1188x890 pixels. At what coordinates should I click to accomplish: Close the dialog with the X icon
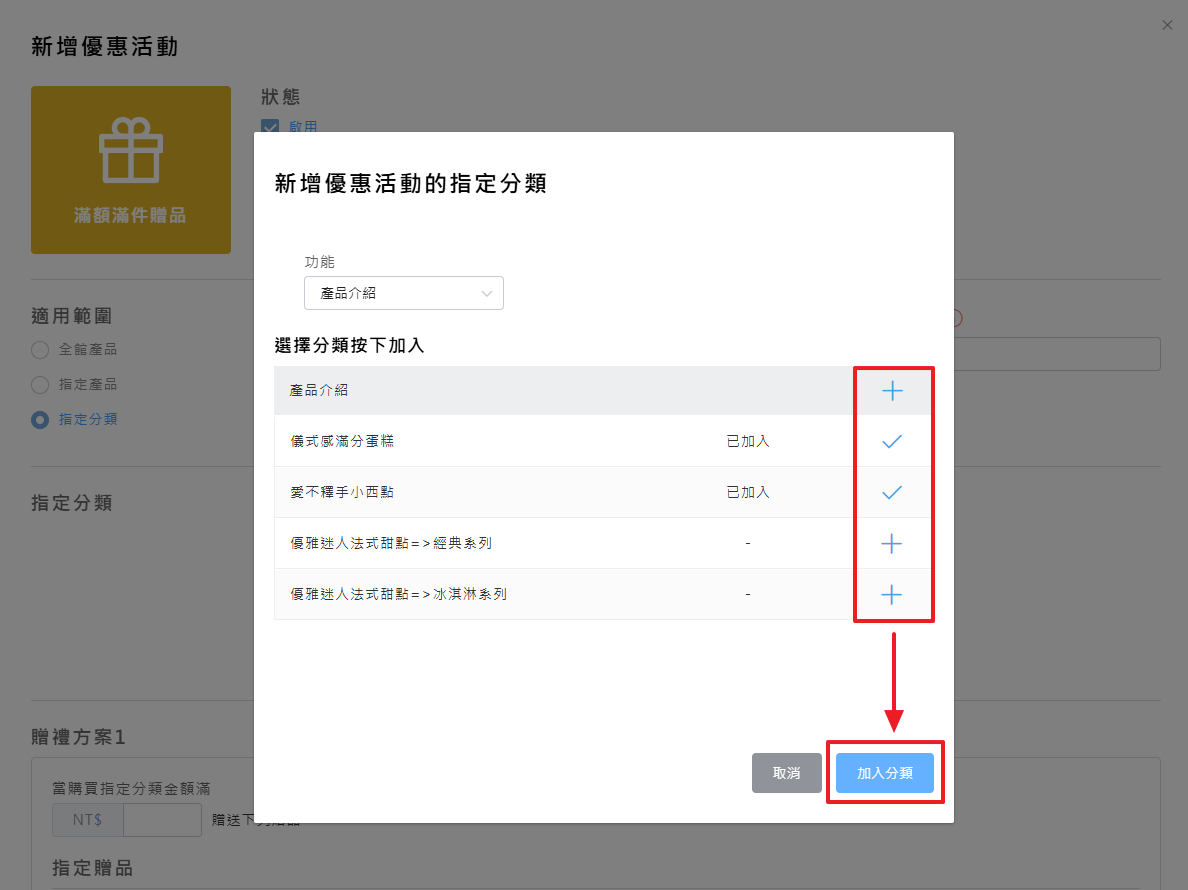click(1167, 25)
